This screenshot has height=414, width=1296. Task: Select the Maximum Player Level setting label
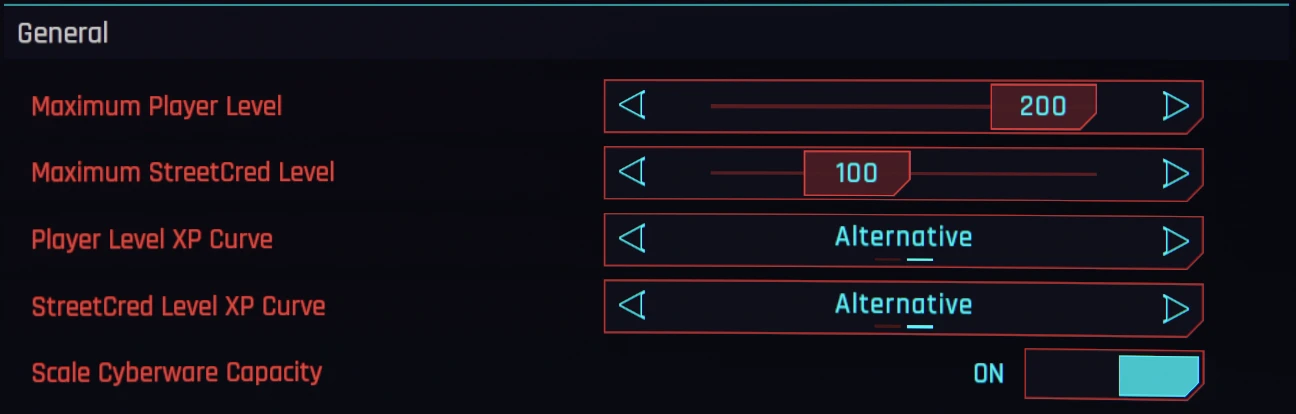tap(157, 106)
